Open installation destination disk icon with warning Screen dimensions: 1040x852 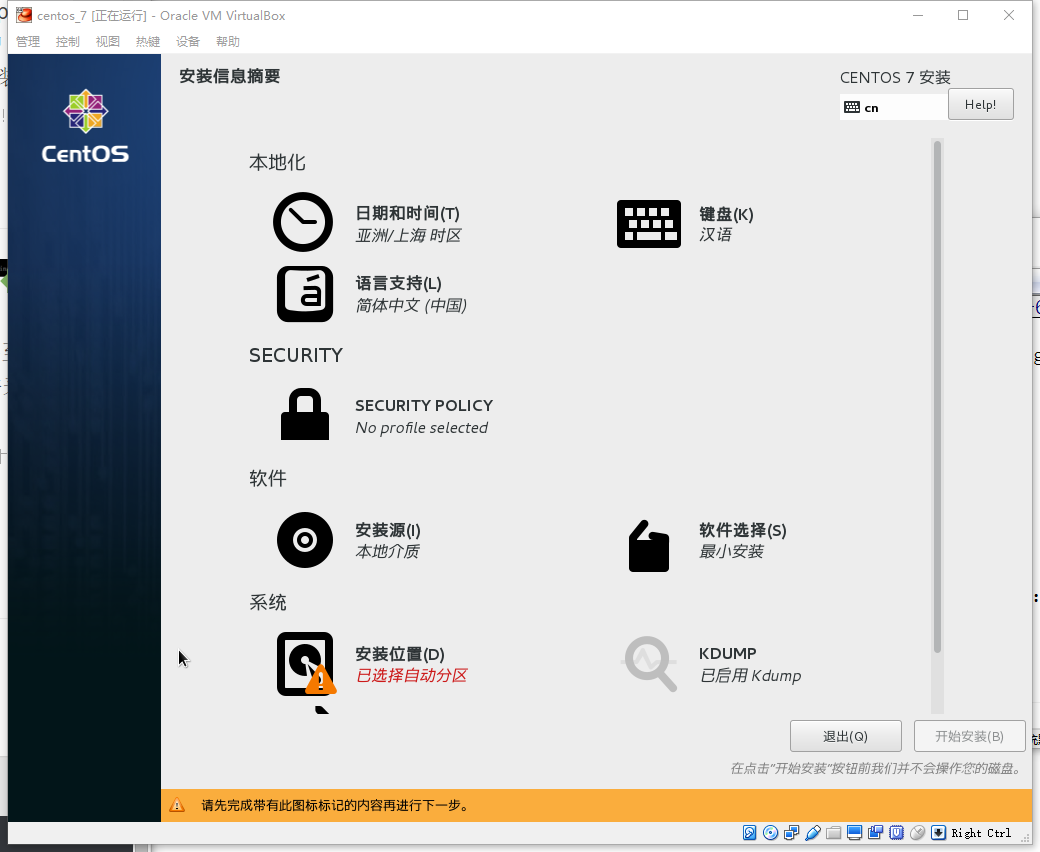click(306, 664)
